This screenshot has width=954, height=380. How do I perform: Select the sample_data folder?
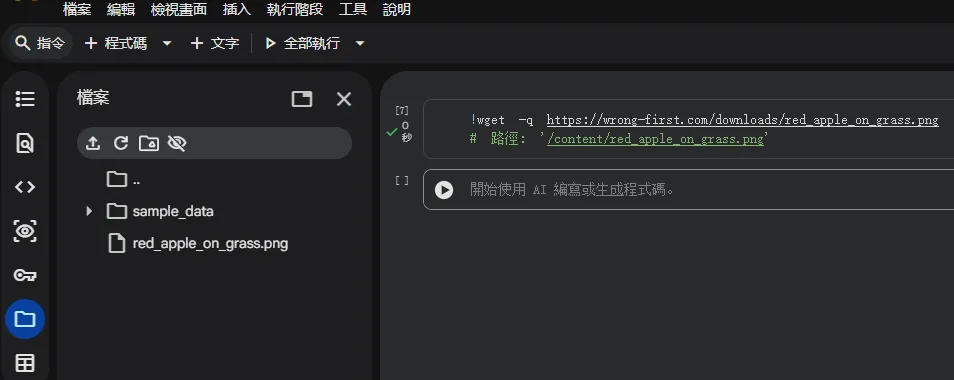[160, 211]
